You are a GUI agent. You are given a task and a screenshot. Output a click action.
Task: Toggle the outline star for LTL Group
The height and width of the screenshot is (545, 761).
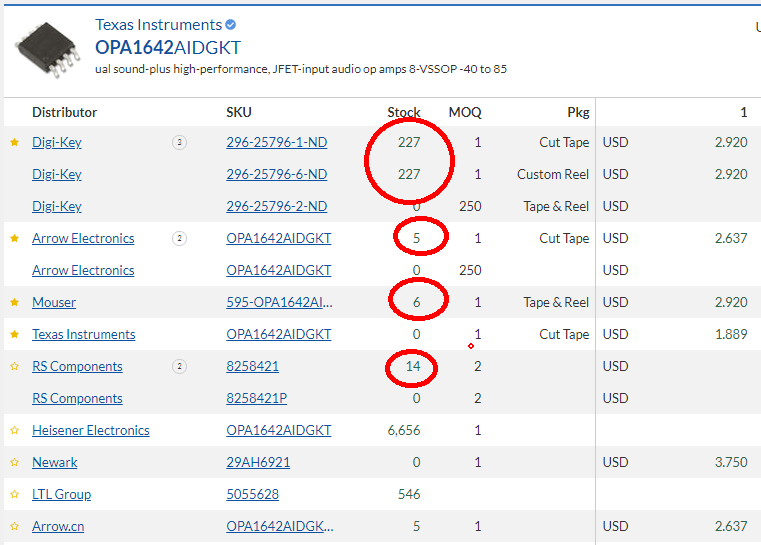(15, 495)
